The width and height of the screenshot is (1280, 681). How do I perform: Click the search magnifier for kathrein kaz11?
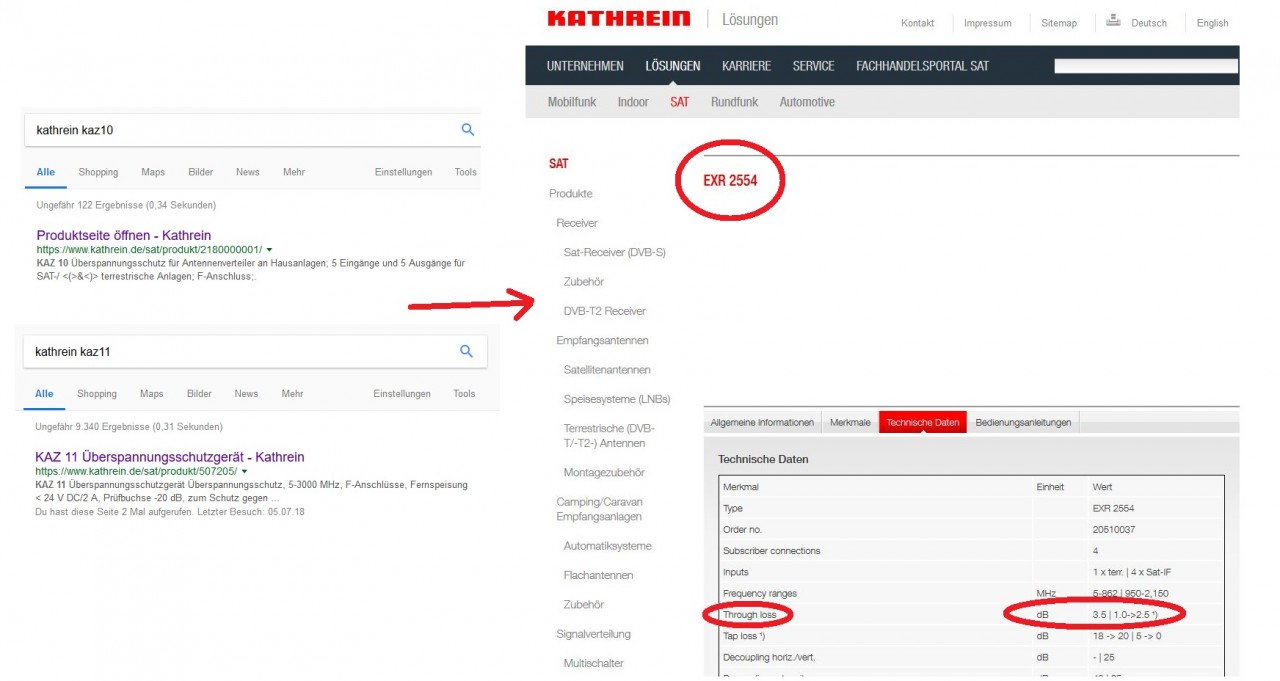pyautogui.click(x=466, y=352)
